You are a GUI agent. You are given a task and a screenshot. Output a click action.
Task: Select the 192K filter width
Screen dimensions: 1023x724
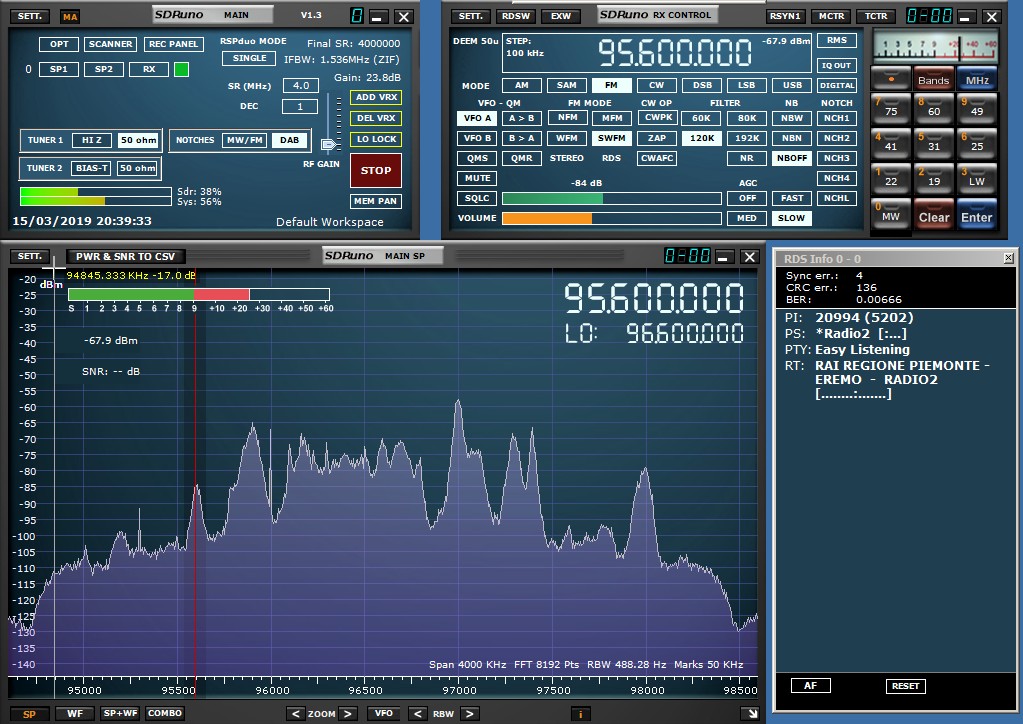pos(746,138)
